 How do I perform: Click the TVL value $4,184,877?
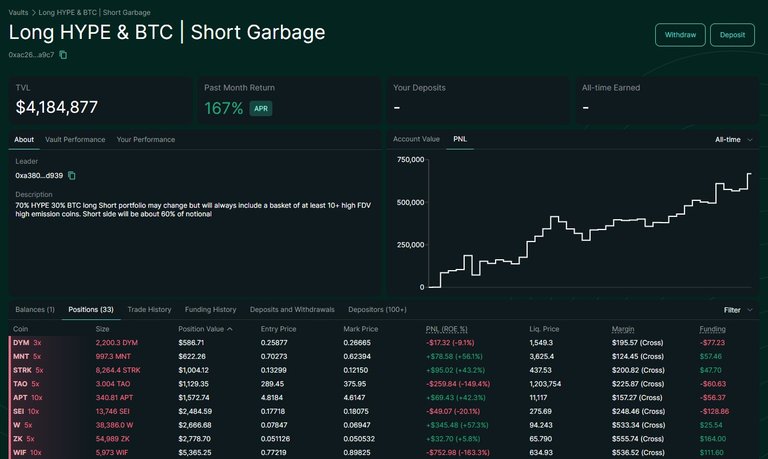[57, 107]
